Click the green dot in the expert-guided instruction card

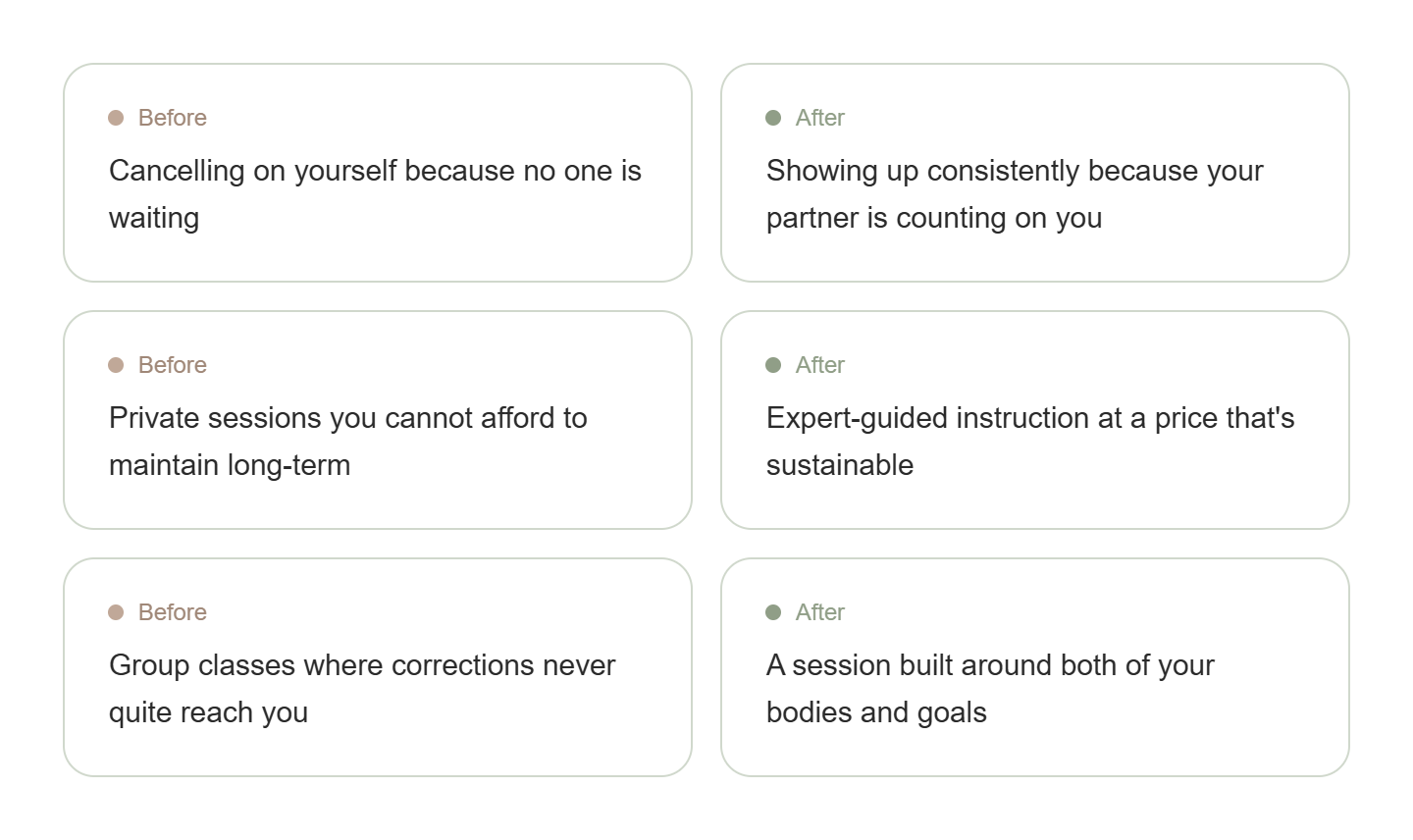click(x=773, y=365)
